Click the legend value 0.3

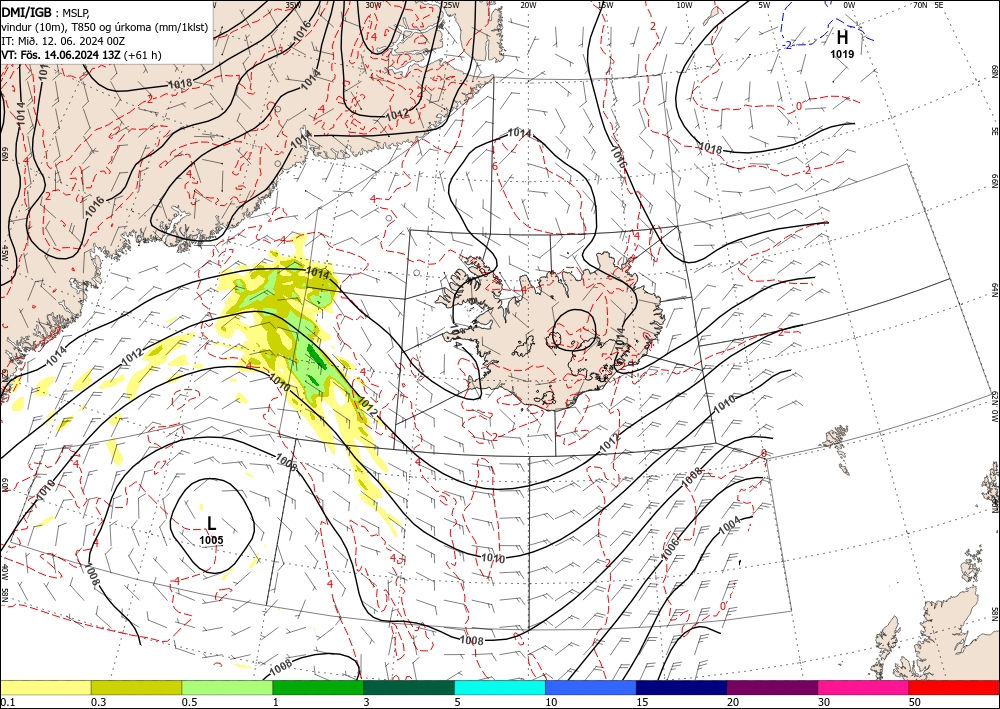[x=98, y=702]
